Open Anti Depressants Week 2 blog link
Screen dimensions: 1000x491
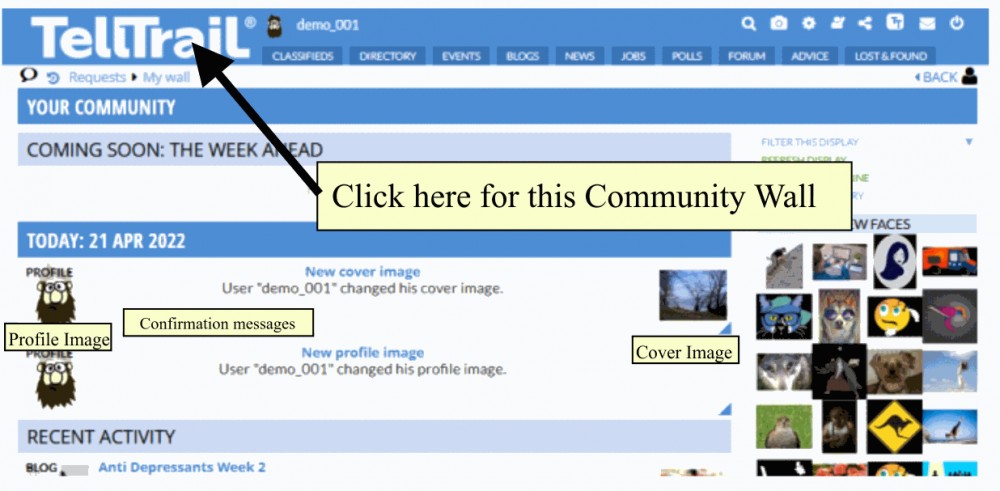tap(182, 467)
